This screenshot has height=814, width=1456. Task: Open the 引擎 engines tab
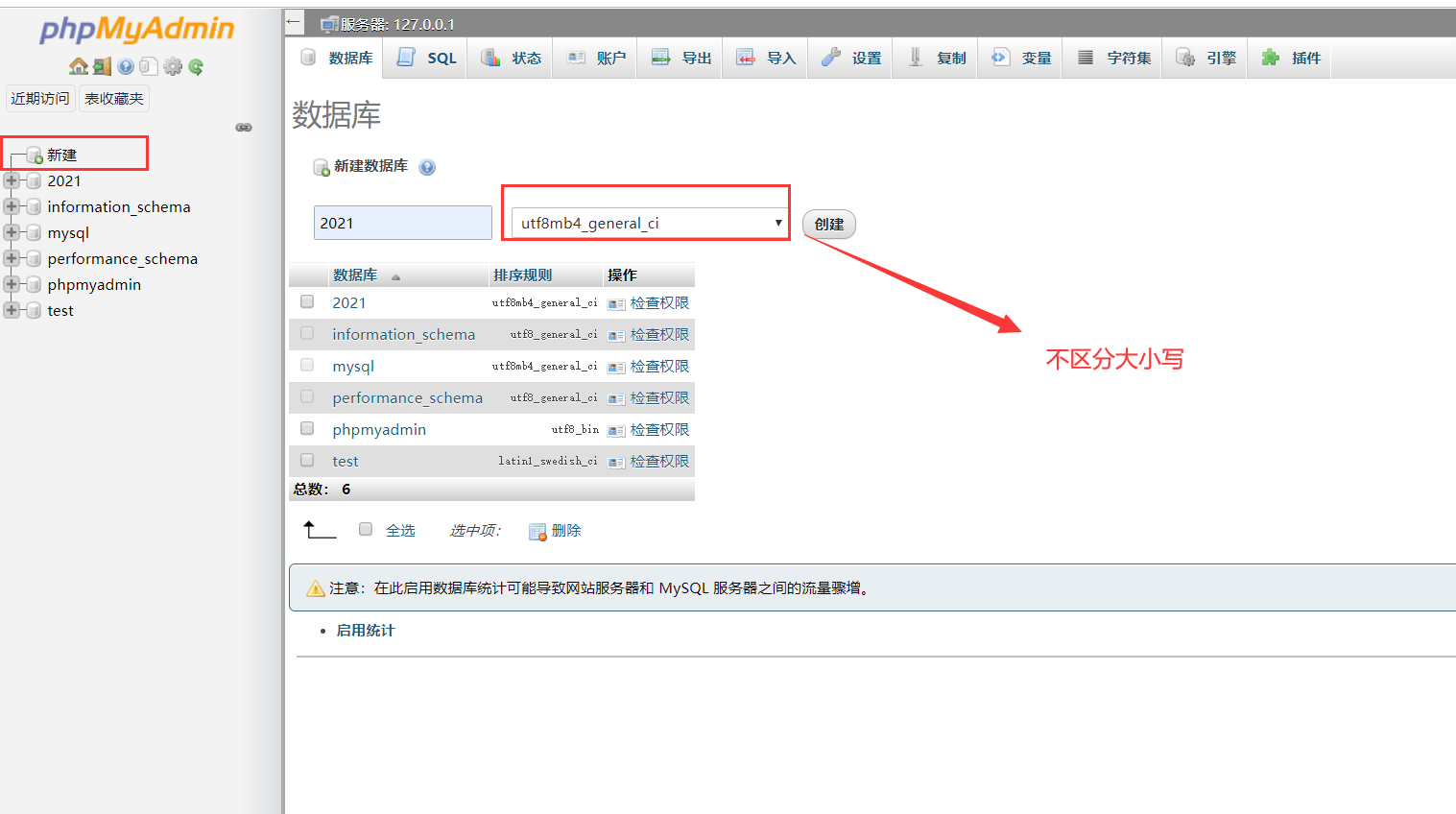(x=1205, y=58)
